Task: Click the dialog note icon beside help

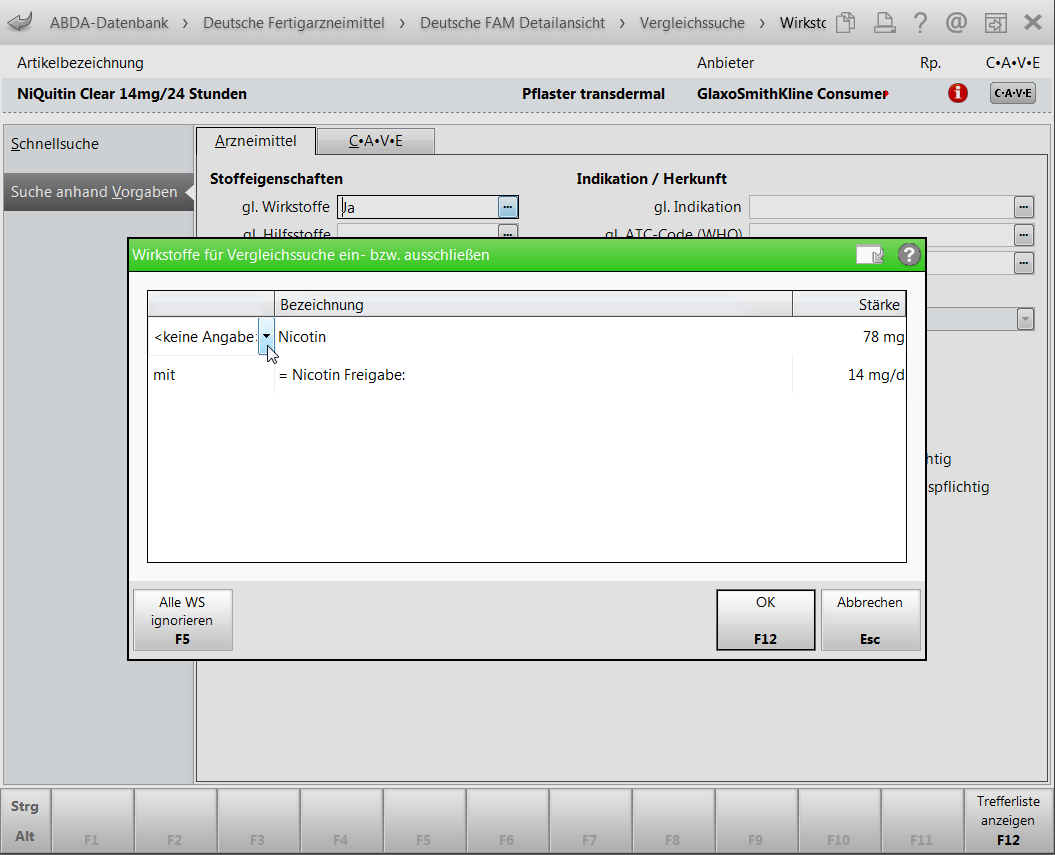Action: pos(870,255)
